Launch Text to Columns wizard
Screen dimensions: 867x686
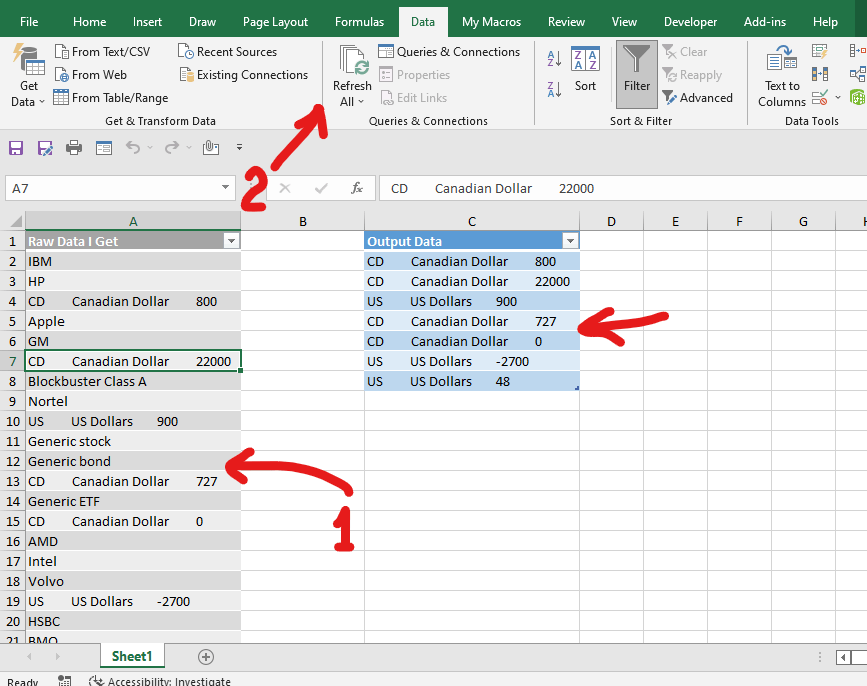pyautogui.click(x=782, y=76)
